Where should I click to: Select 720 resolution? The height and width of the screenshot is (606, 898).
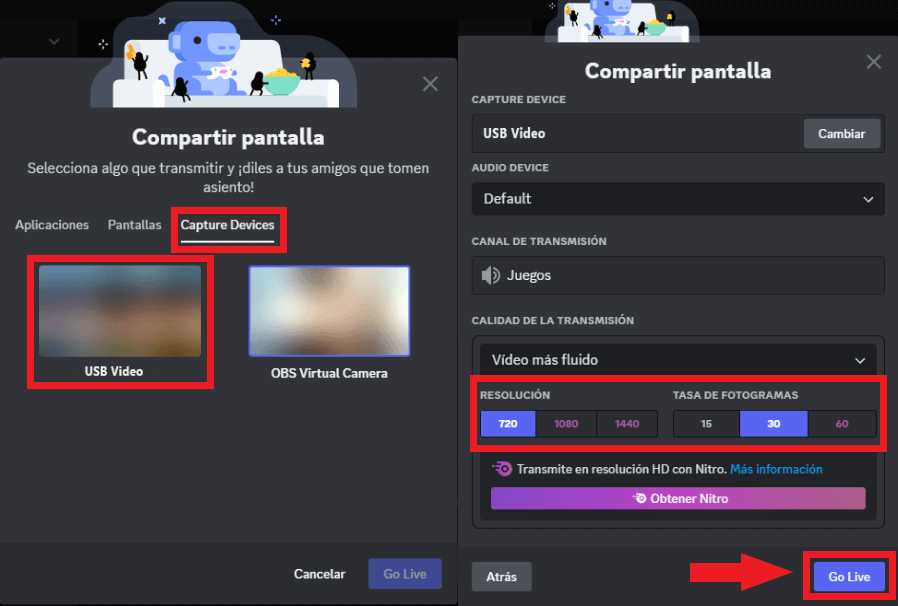(508, 424)
